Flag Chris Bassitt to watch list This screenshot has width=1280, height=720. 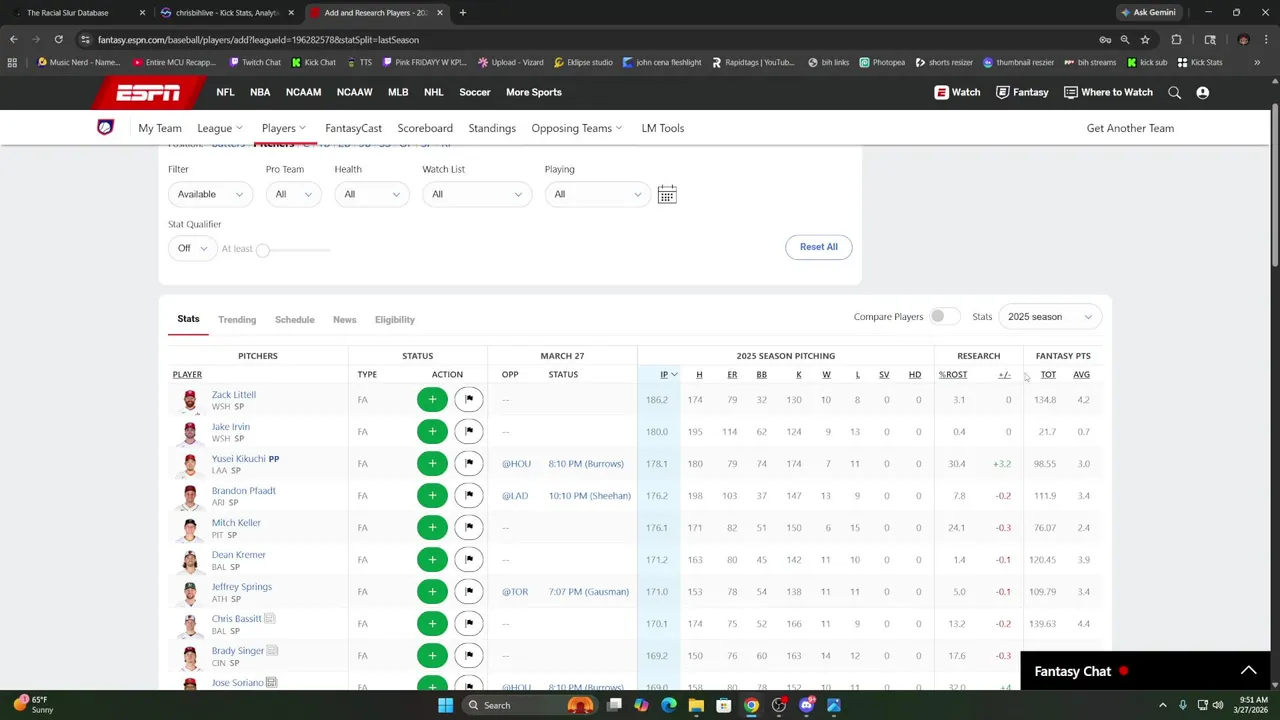(469, 623)
